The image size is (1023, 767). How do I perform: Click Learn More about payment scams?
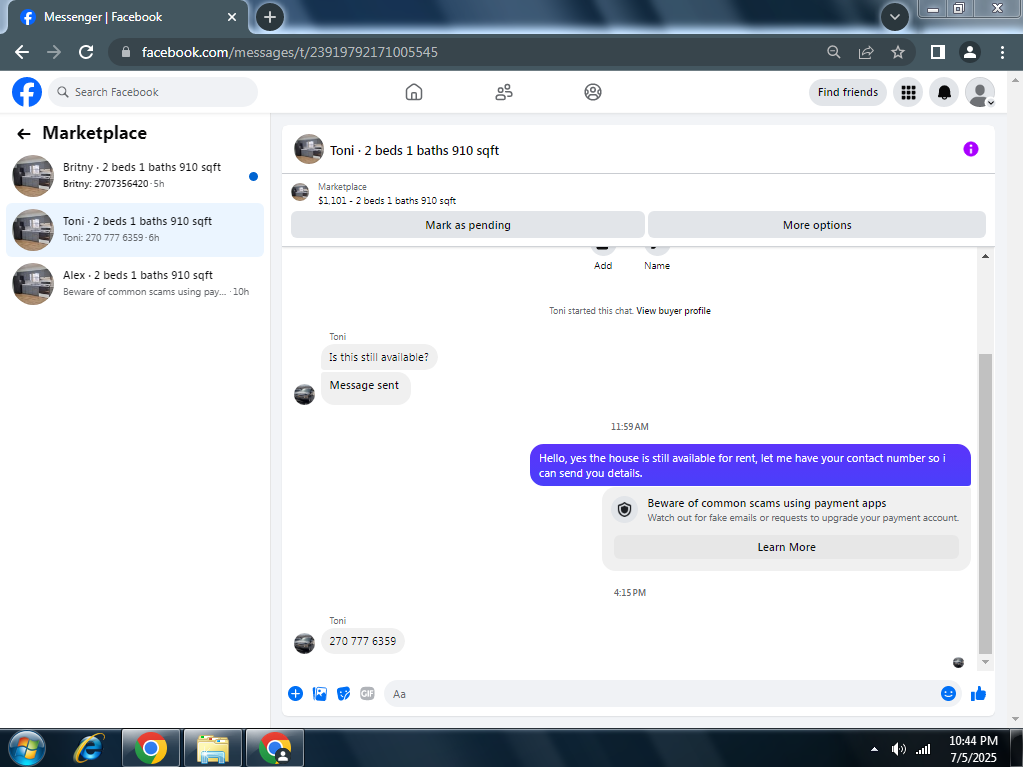pos(786,547)
